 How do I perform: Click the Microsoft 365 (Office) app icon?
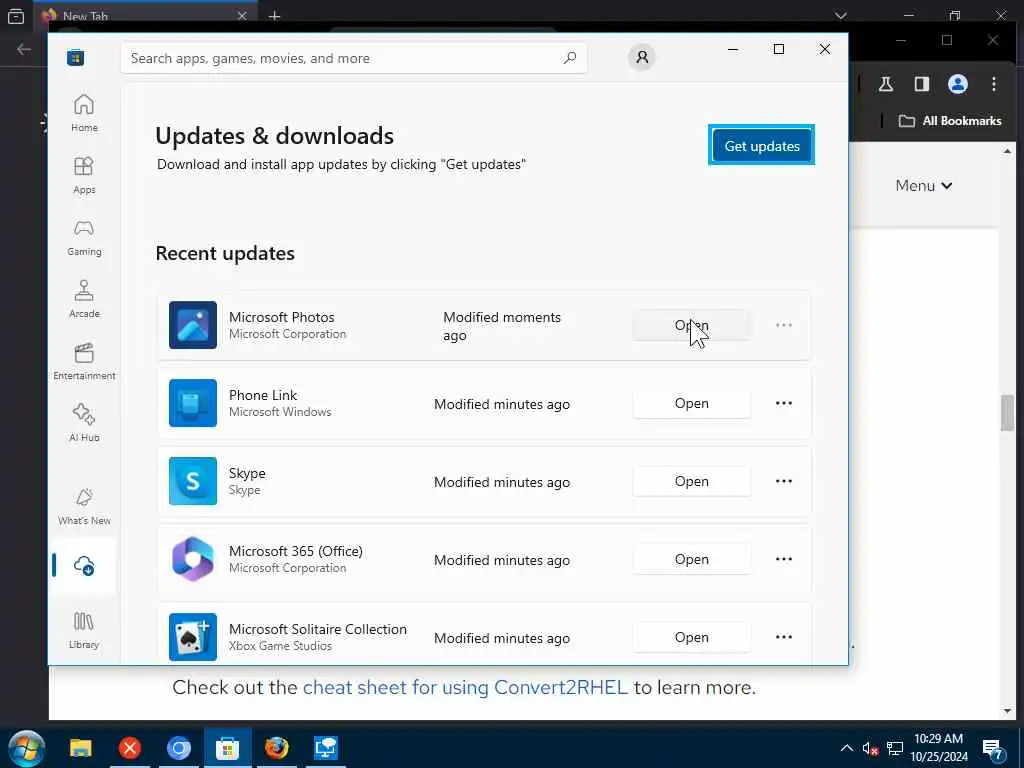coord(193,559)
